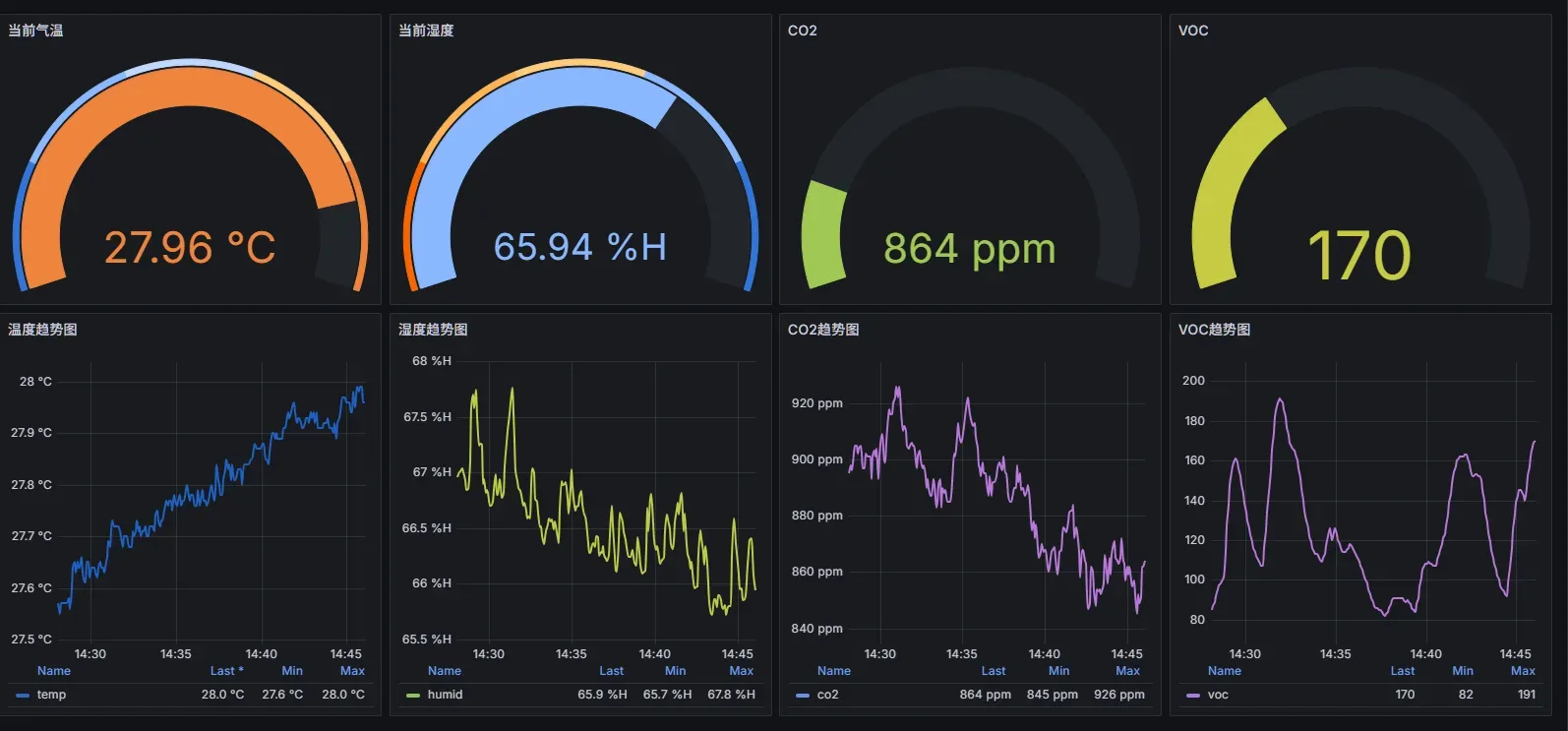Viewport: 1568px width, 731px height.
Task: Toggle the temp series in the legend
Action: click(51, 695)
